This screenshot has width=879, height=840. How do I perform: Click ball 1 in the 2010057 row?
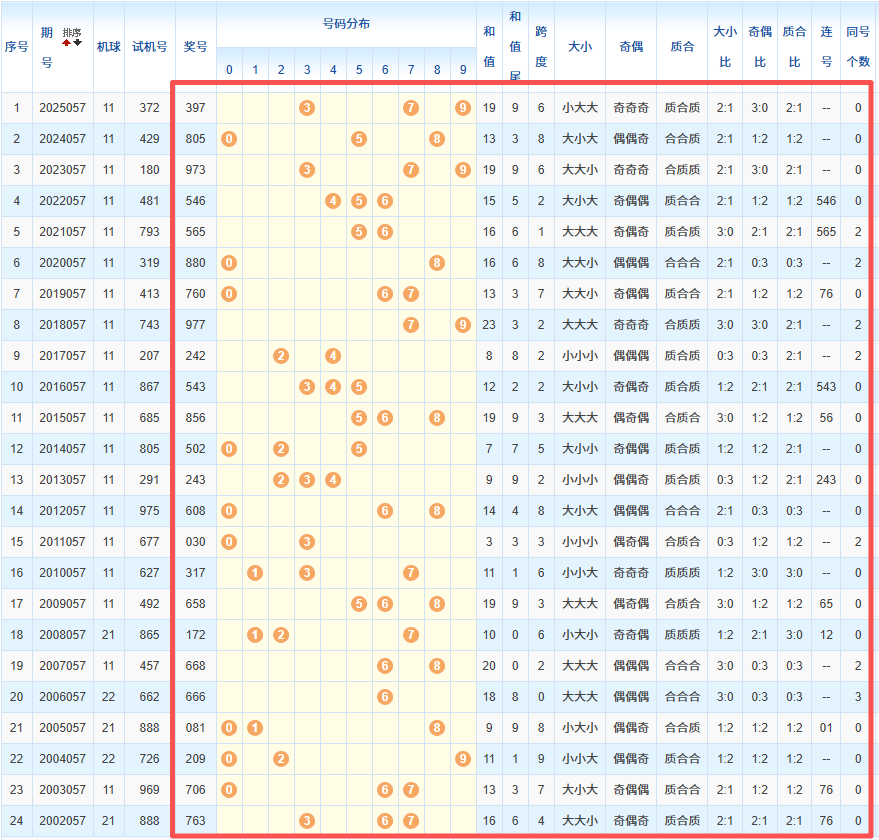255,573
